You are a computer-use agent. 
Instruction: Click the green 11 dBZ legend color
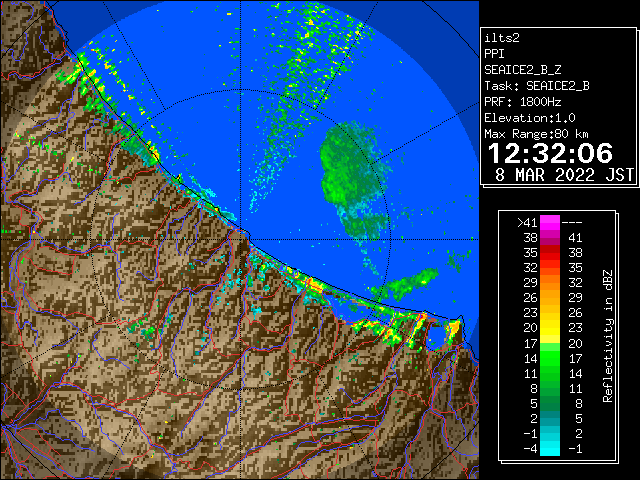(x=550, y=373)
